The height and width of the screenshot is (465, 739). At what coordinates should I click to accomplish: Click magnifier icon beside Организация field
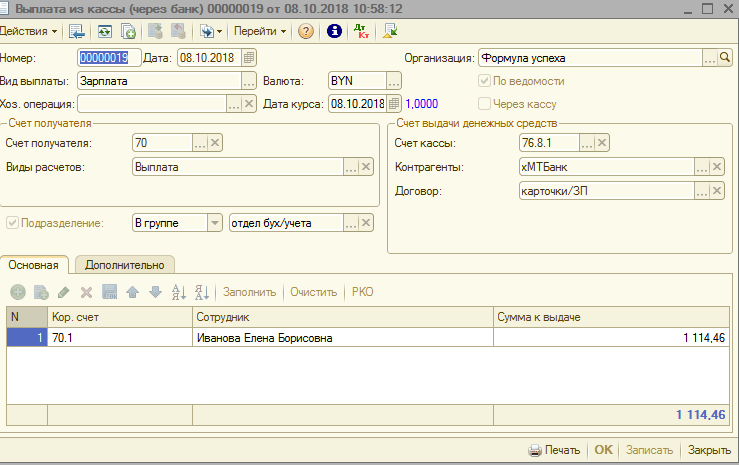click(x=725, y=58)
